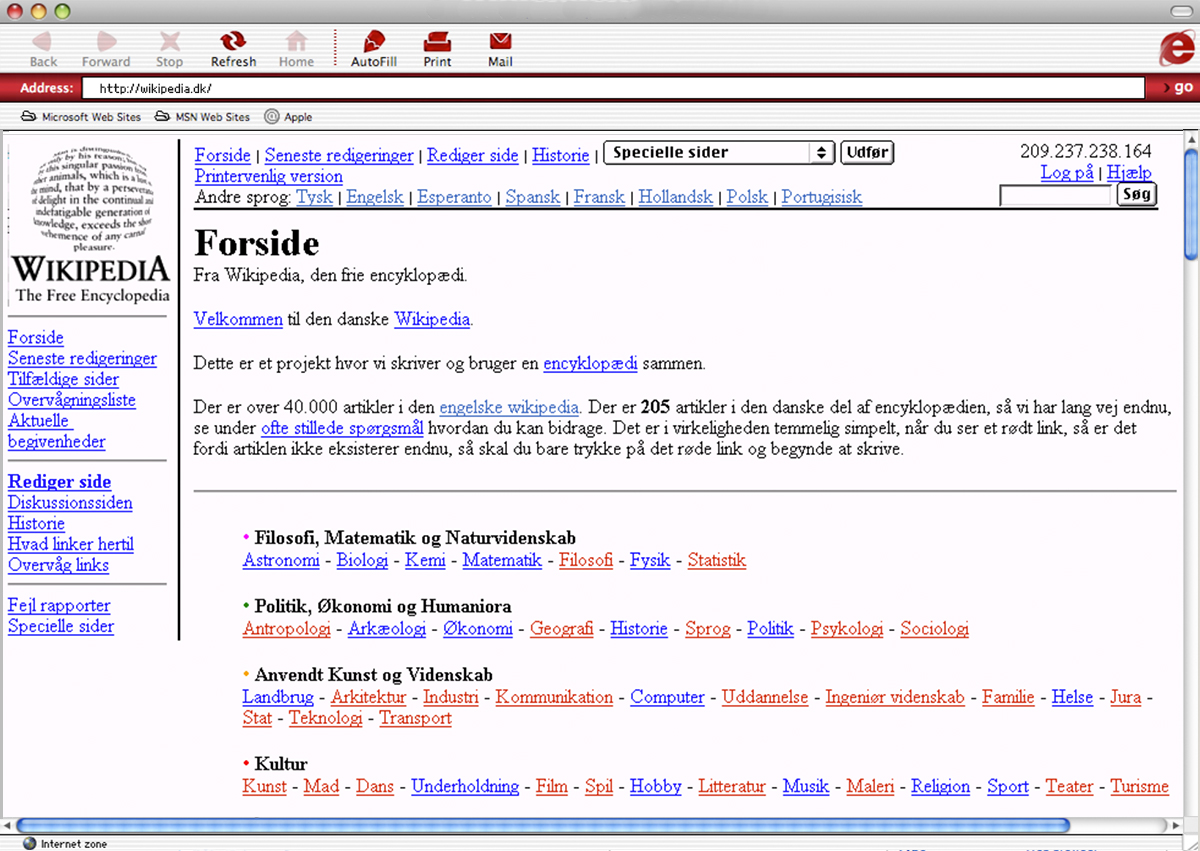Image resolution: width=1200 pixels, height=851 pixels.
Task: Open the Printervenlig version link
Action: point(268,176)
